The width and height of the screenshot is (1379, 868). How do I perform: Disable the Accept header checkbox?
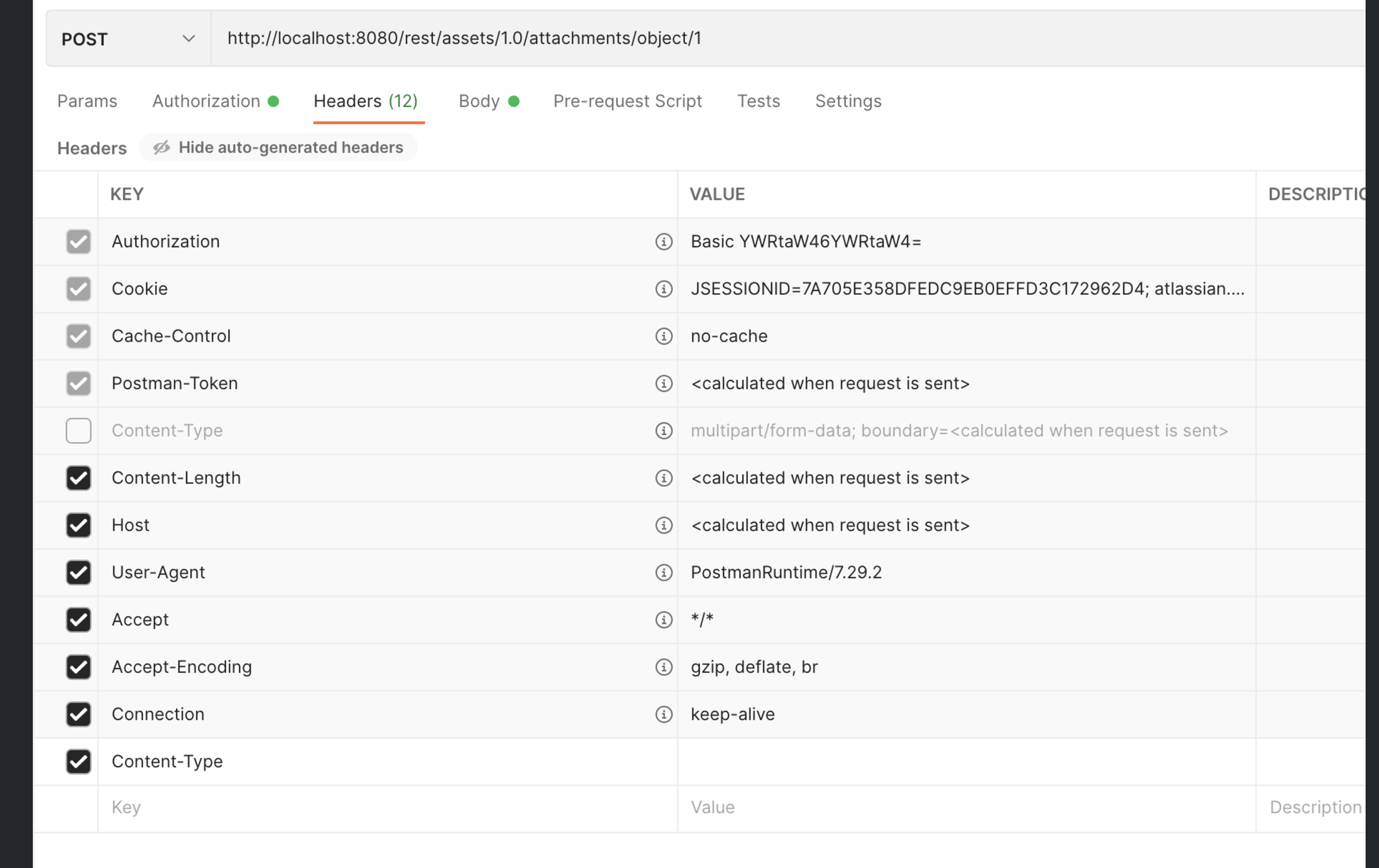79,620
